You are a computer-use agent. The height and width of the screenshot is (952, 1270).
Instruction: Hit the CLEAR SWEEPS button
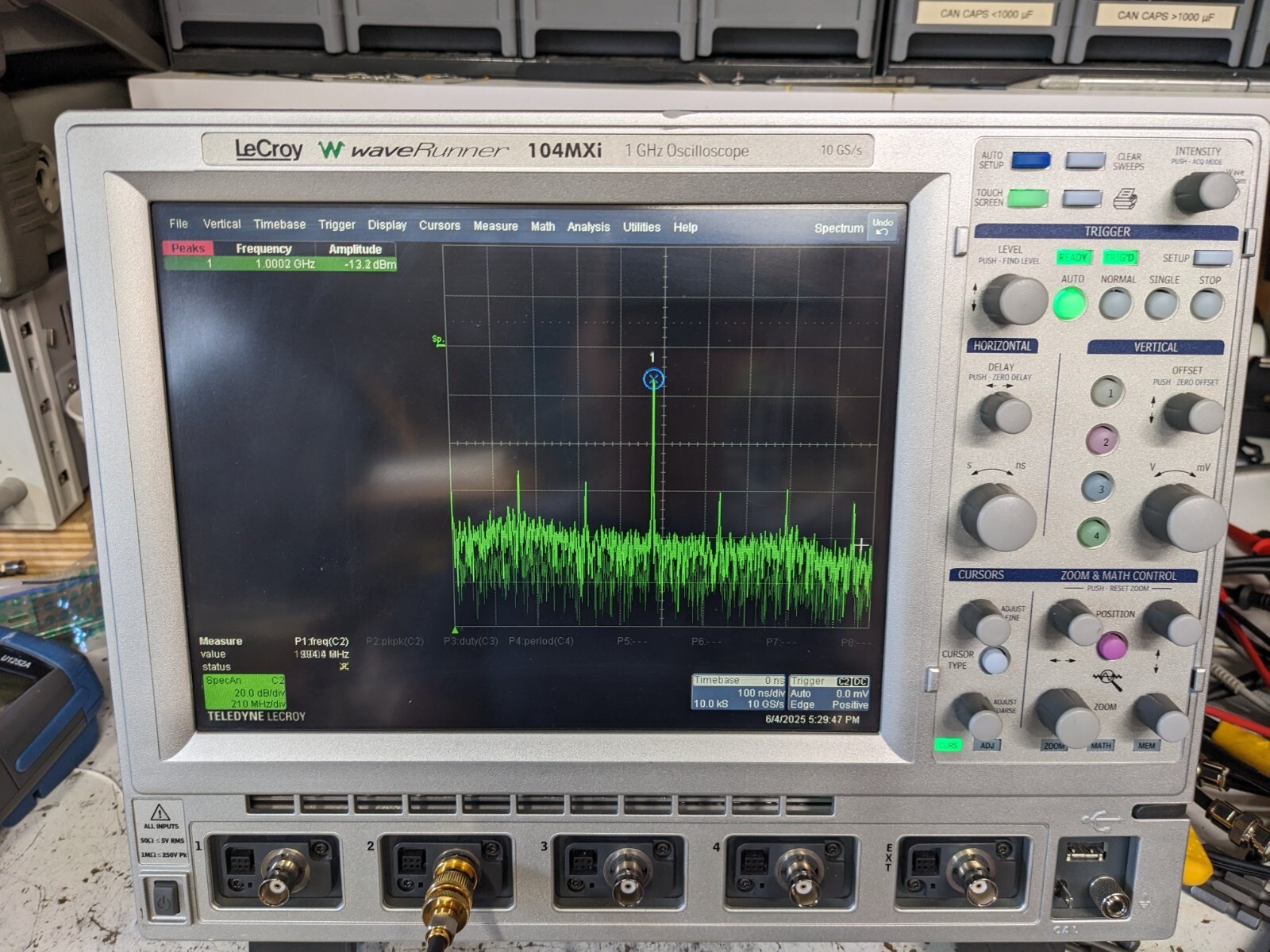click(x=1085, y=161)
